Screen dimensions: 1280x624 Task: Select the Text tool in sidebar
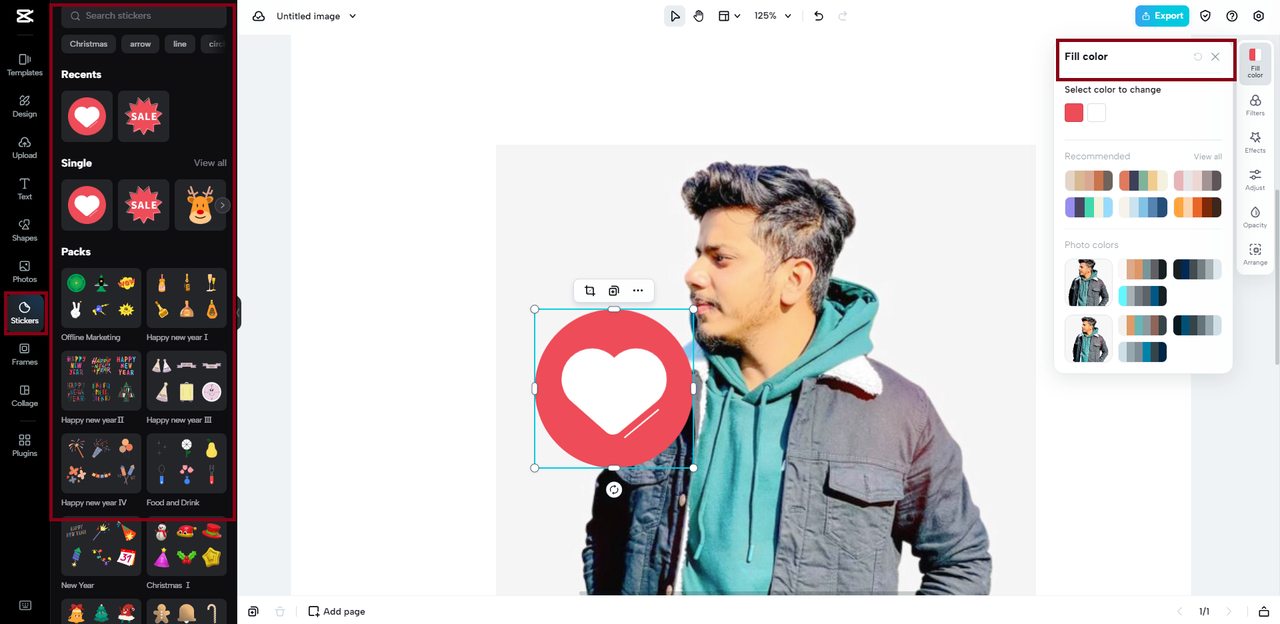tap(24, 189)
